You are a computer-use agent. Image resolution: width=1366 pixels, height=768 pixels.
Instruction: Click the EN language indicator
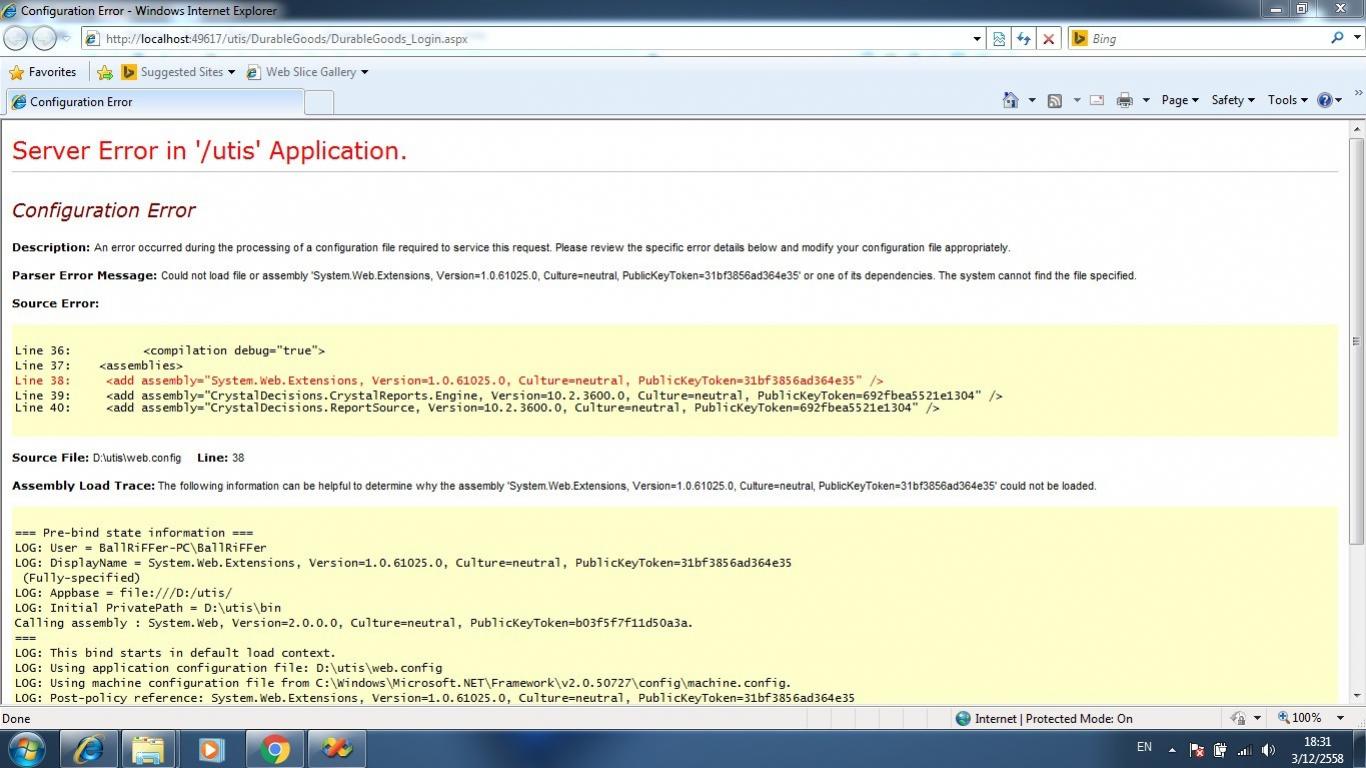1144,747
